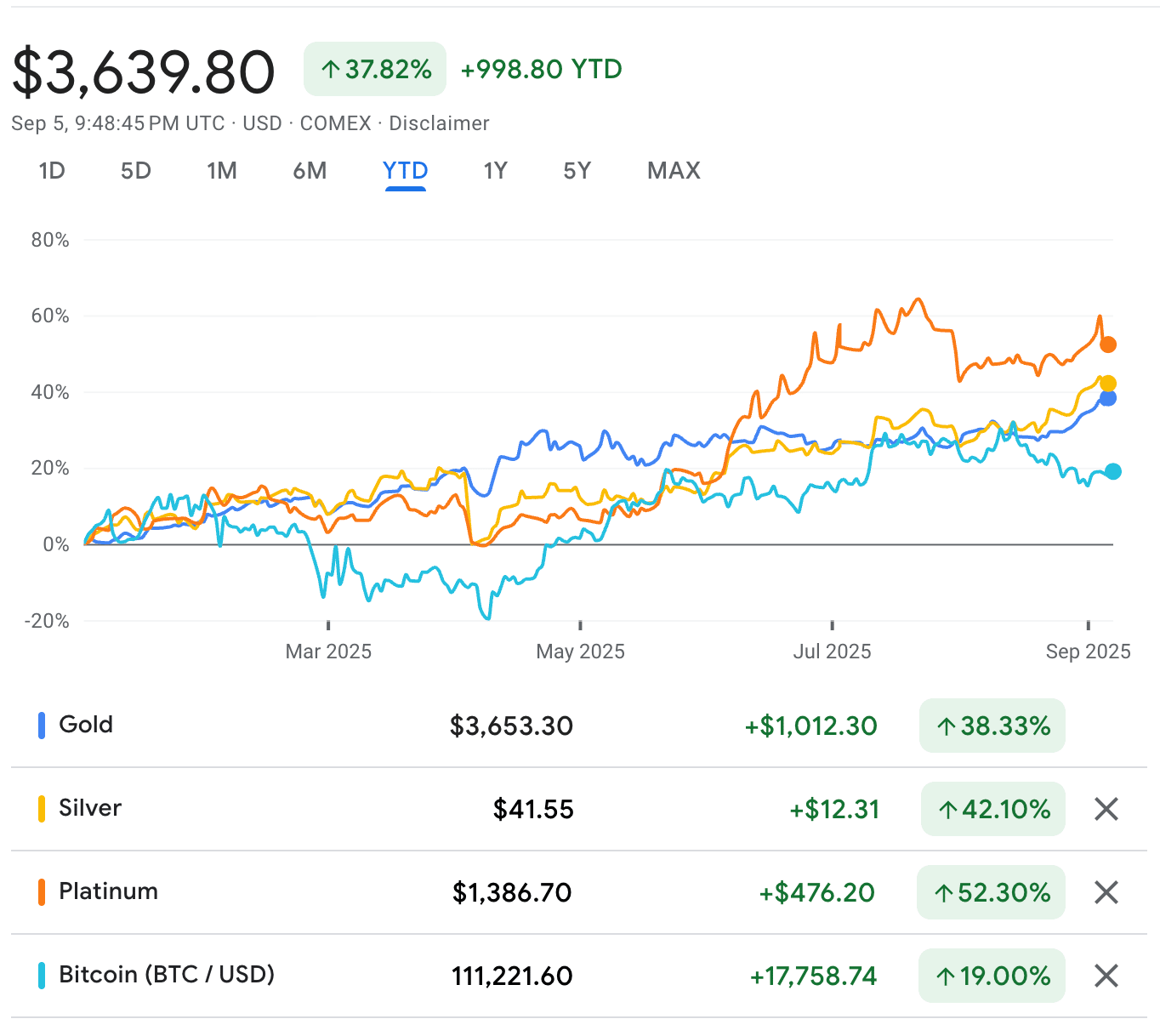Click the blue Gold endpoint dot

click(x=1107, y=398)
